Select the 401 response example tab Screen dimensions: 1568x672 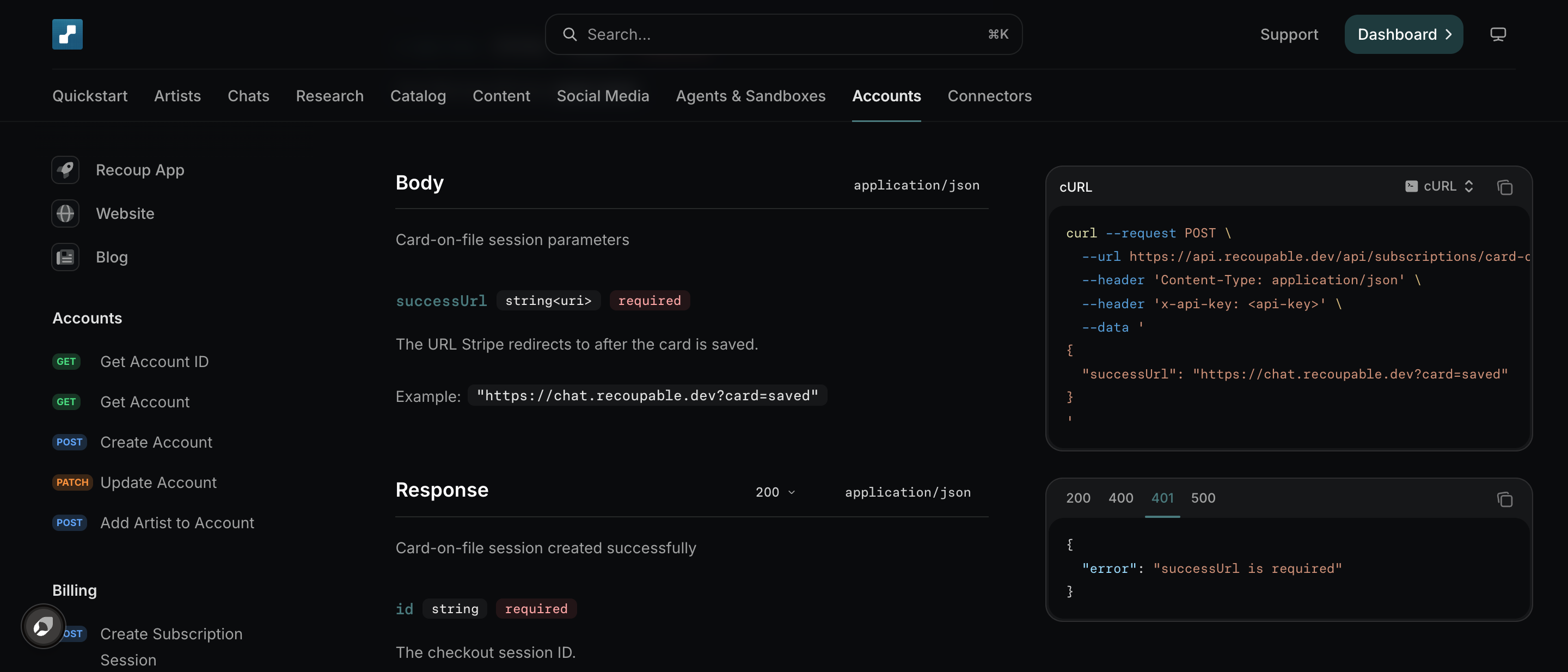coord(1162,498)
